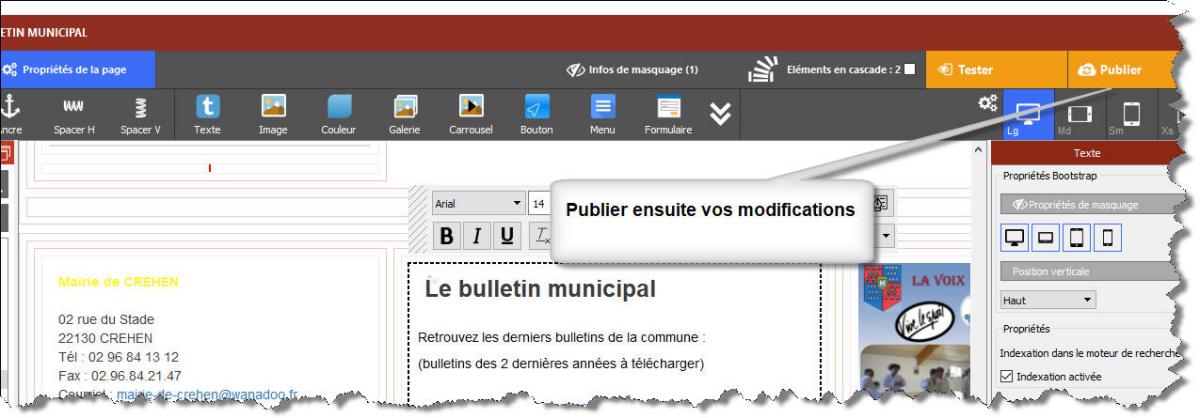Expand more toolbar elements with double chevron
This screenshot has height=418, width=1200.
(720, 115)
